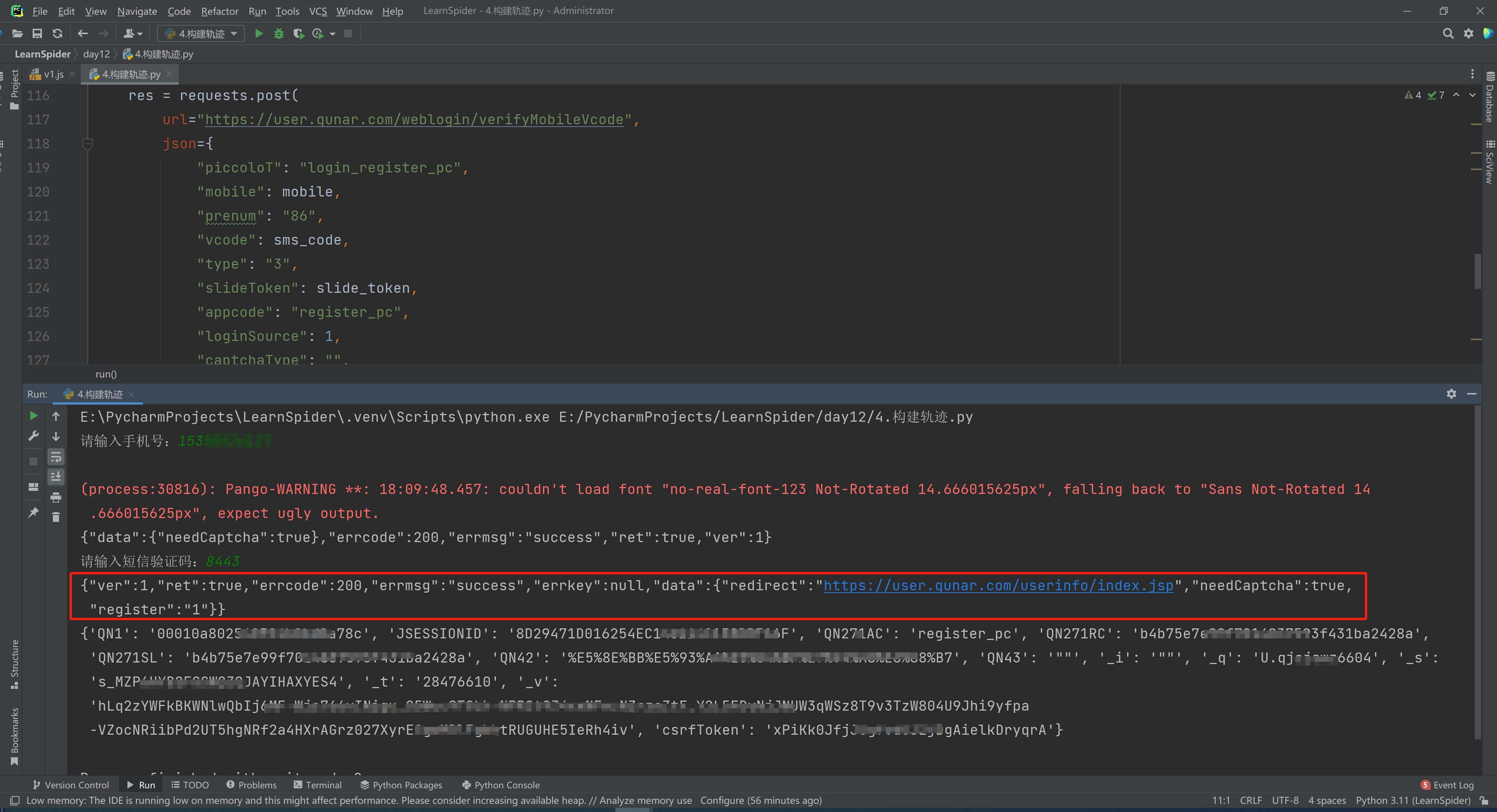The width and height of the screenshot is (1497, 812).
Task: Click day12 in the breadcrumb path
Action: pyautogui.click(x=96, y=54)
